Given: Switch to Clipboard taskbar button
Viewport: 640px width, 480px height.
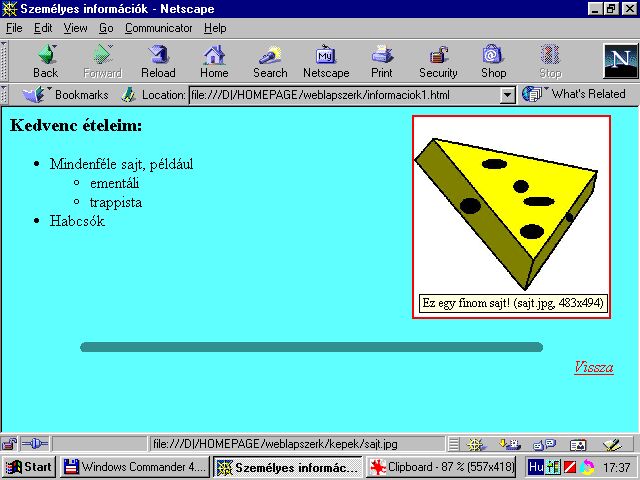Looking at the screenshot, I should pos(441,467).
